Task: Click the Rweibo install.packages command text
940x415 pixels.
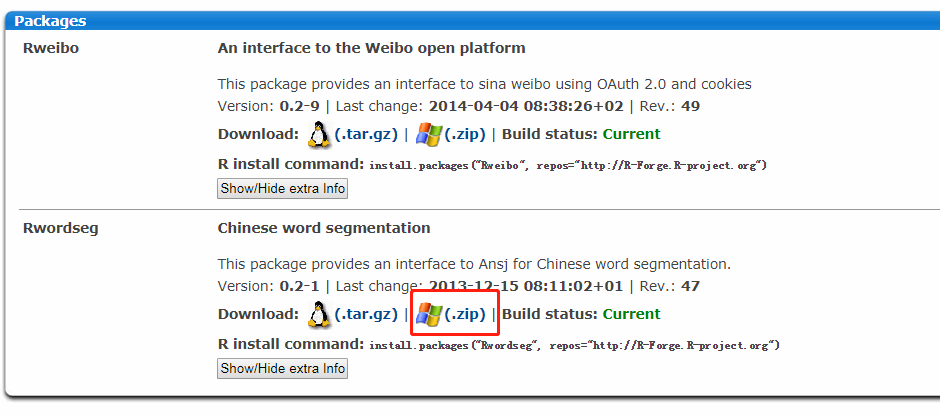Action: 568,165
